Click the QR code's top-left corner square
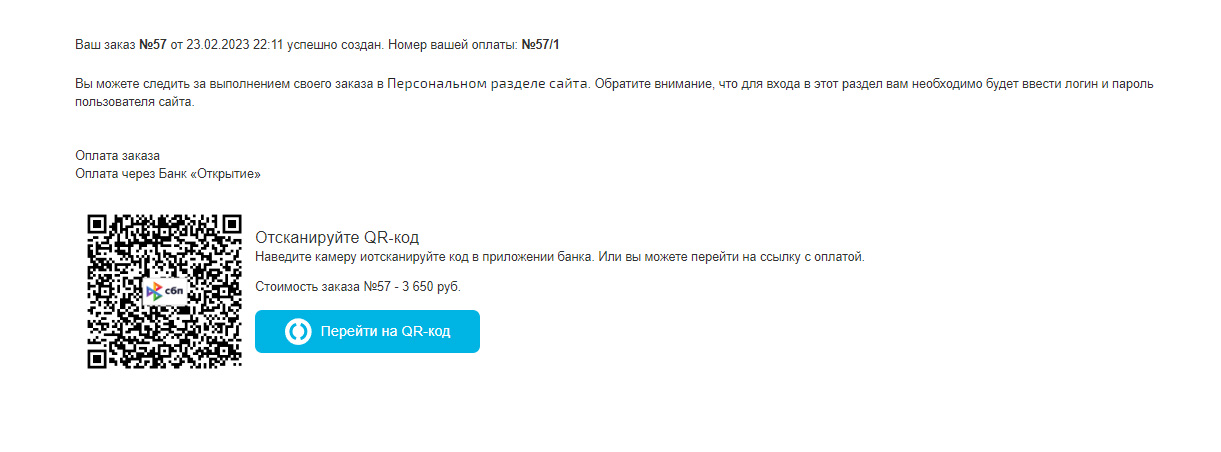1221x452 pixels. 99,225
